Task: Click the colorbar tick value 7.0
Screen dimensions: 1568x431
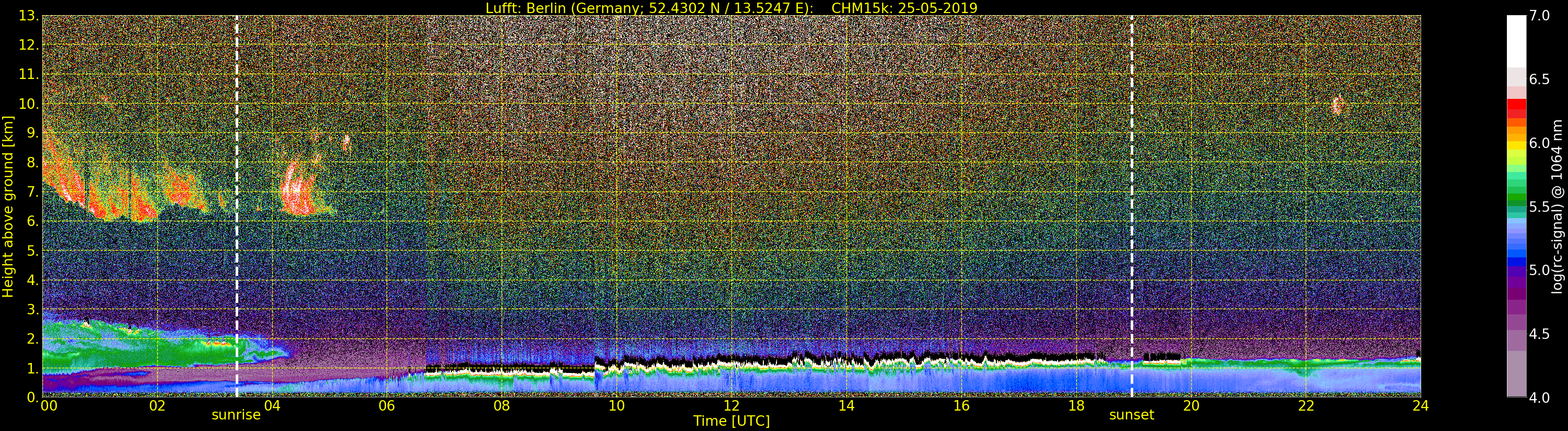Action: (1539, 16)
